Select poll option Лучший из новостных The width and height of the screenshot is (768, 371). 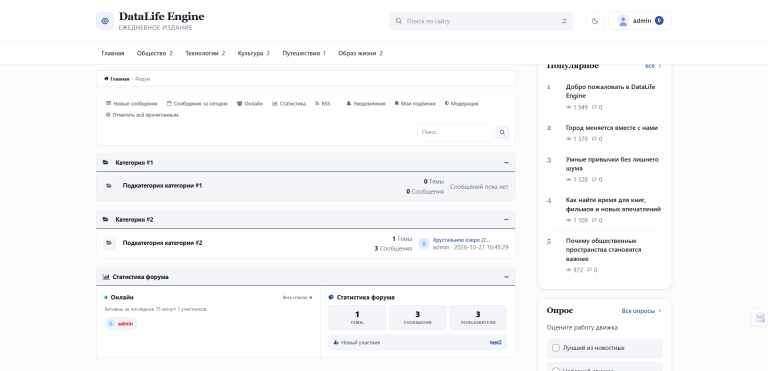604,348
